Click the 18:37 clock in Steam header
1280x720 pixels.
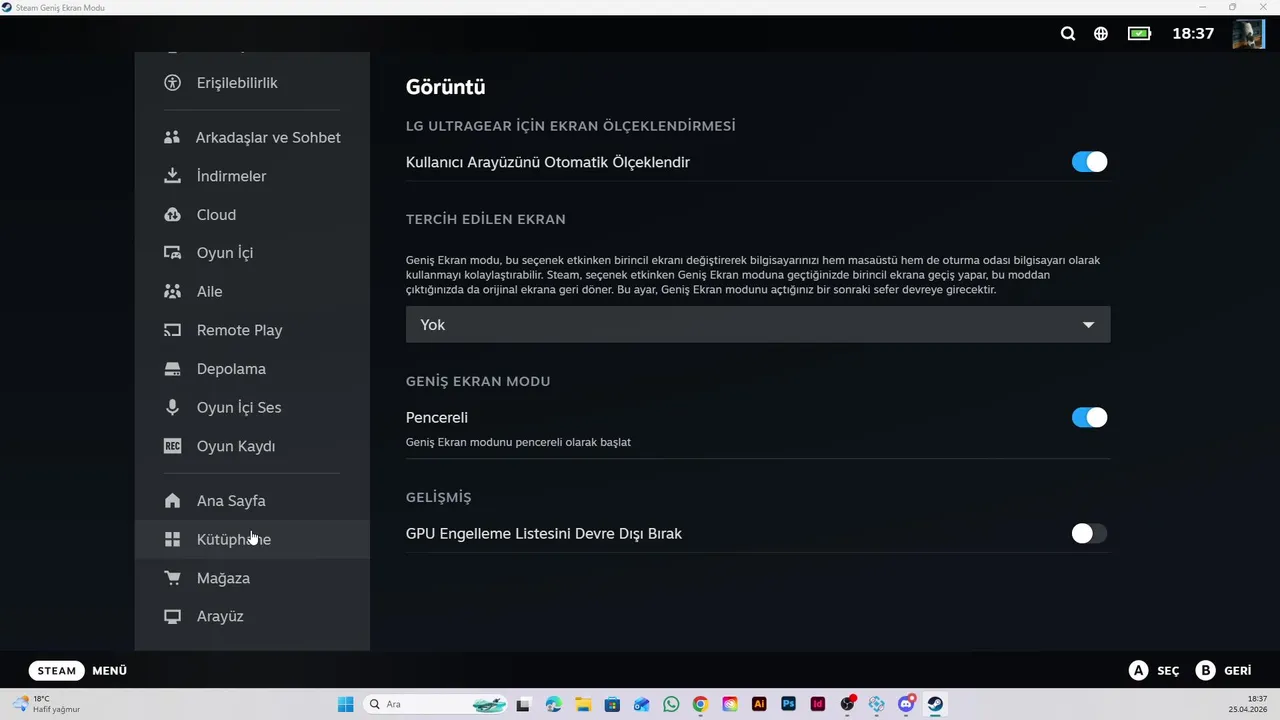point(1193,33)
